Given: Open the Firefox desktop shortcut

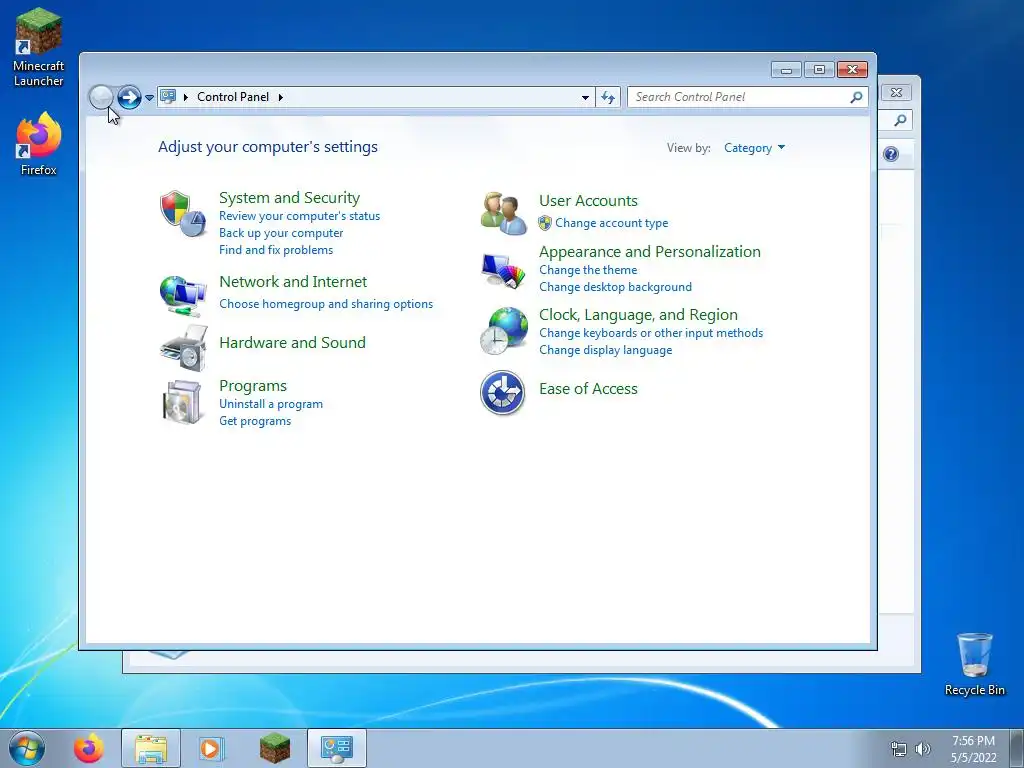Looking at the screenshot, I should [39, 144].
